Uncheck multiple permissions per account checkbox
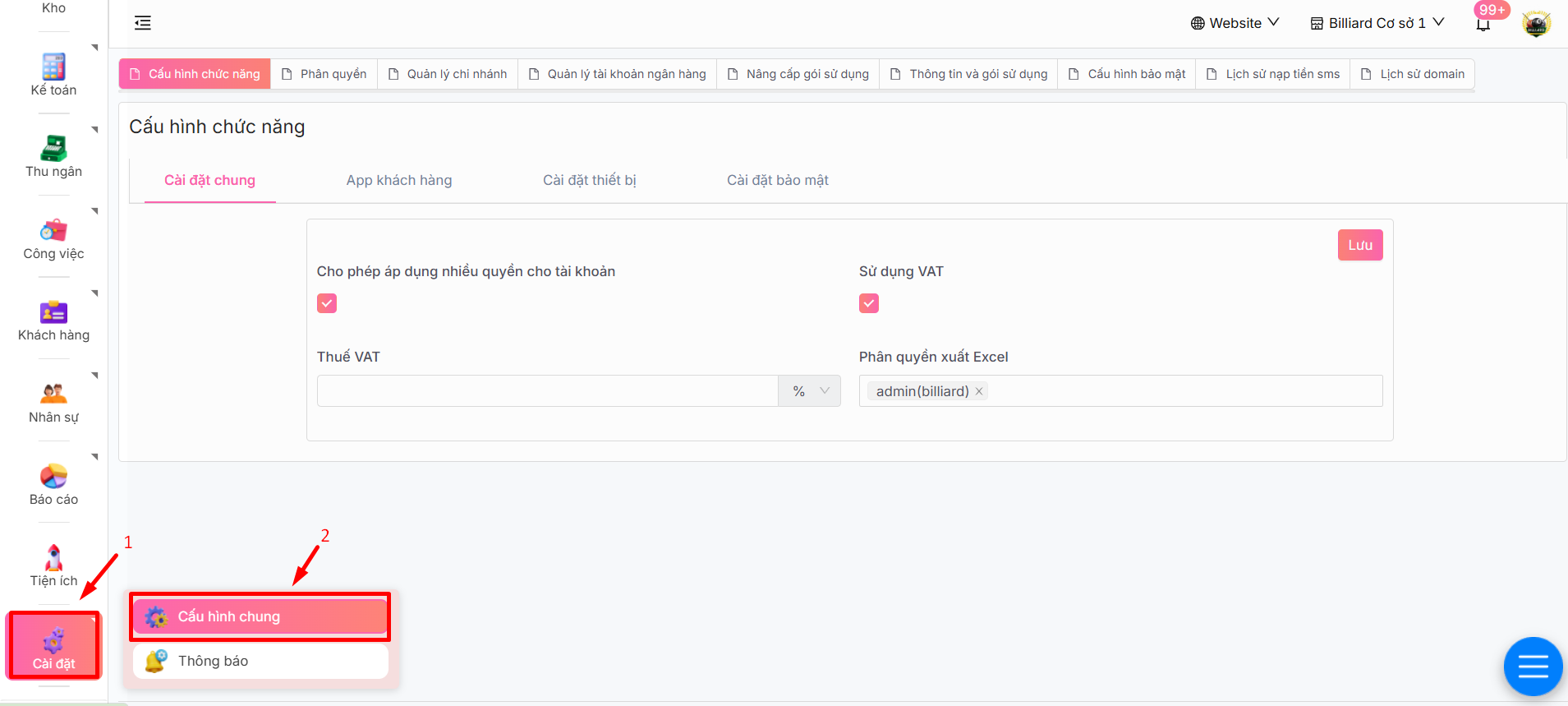The height and width of the screenshot is (706, 1568). [x=327, y=303]
